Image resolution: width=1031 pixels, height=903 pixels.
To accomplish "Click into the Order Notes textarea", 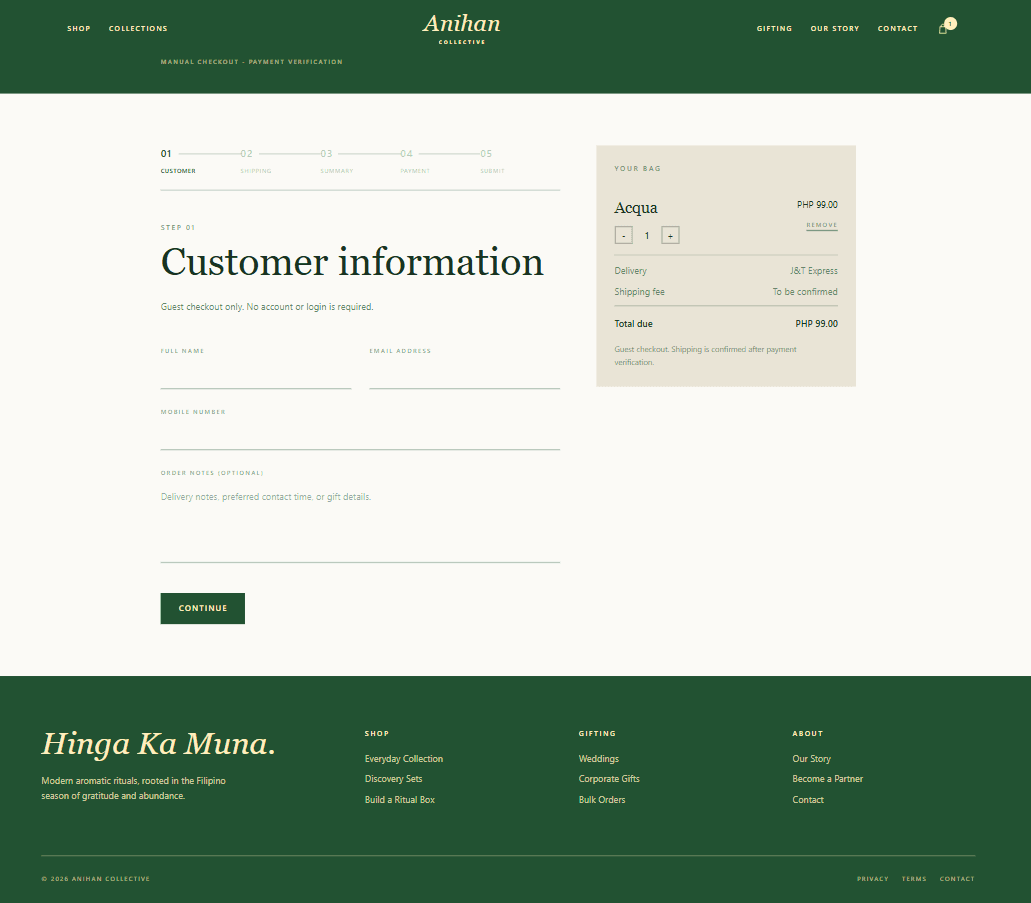I will point(360,524).
